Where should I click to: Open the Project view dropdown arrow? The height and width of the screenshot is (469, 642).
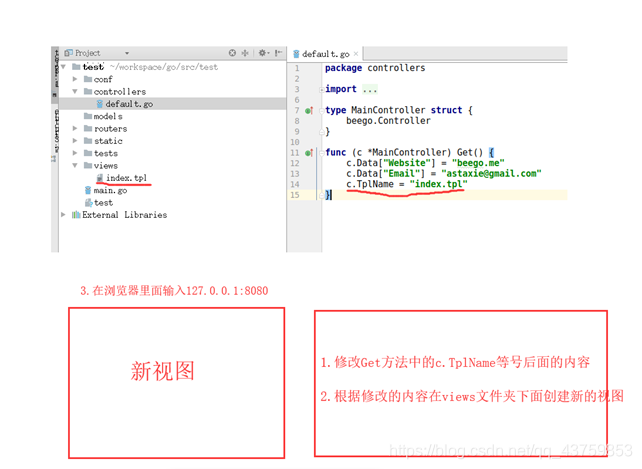tap(127, 53)
